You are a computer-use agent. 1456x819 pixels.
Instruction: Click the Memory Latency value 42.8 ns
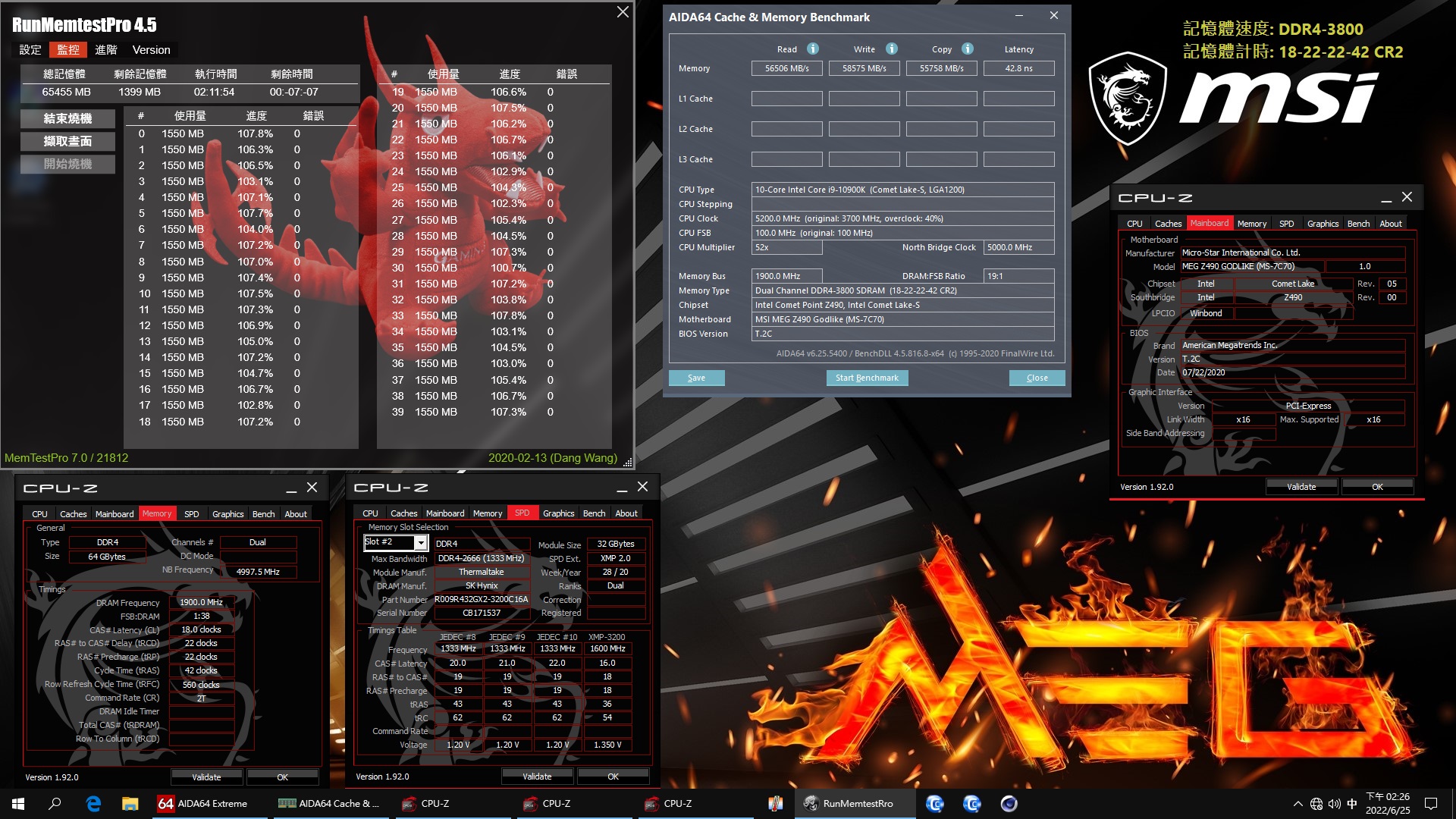coord(1018,68)
